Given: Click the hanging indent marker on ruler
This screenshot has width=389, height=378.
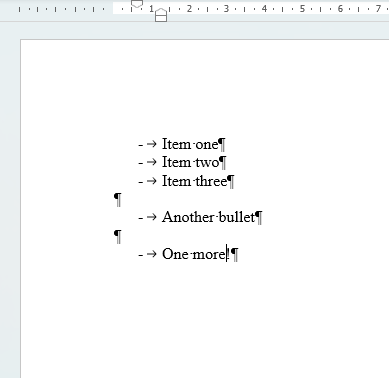Looking at the screenshot, I should tap(161, 12).
